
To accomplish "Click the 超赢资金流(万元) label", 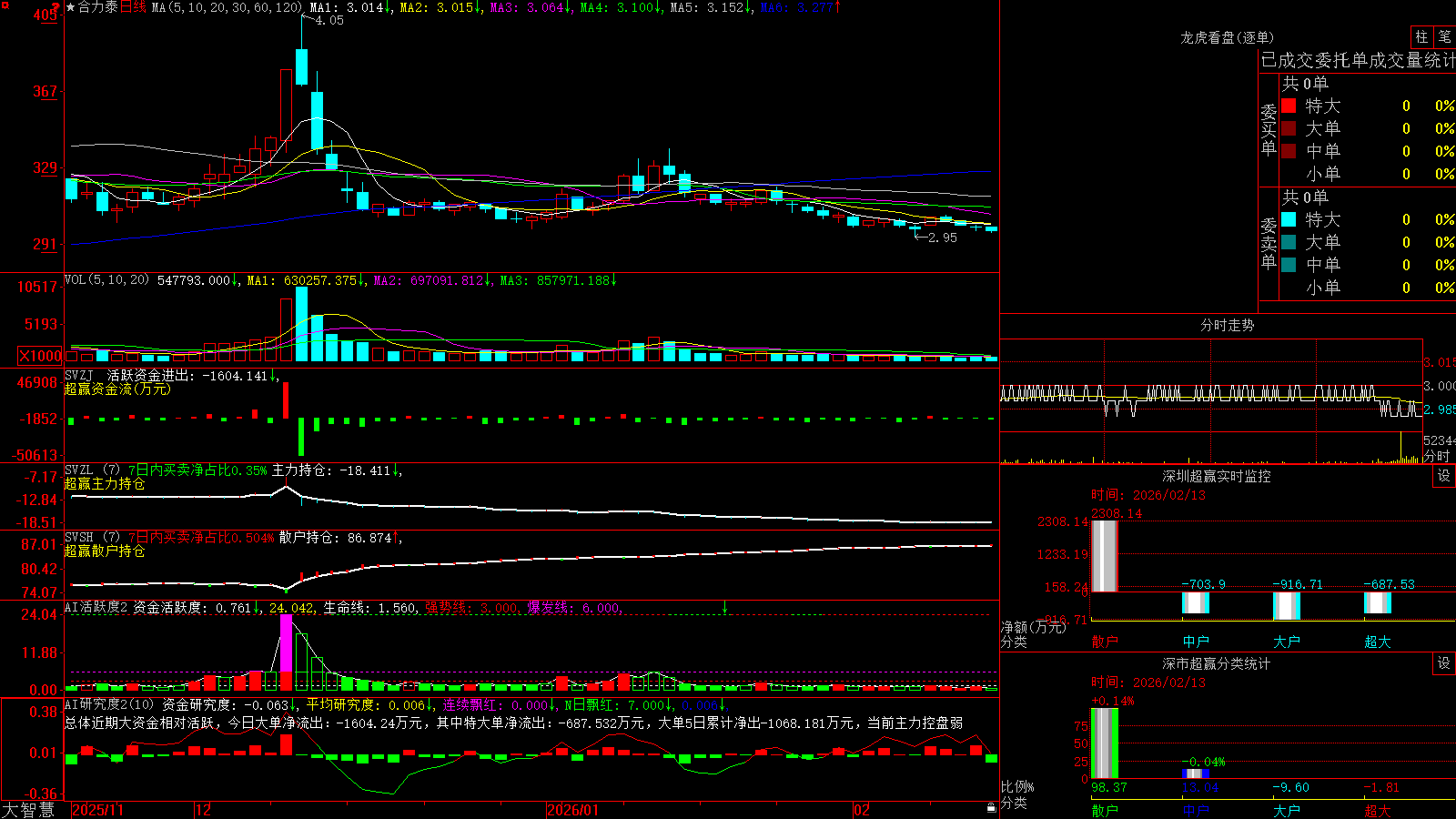I will 117,389.
